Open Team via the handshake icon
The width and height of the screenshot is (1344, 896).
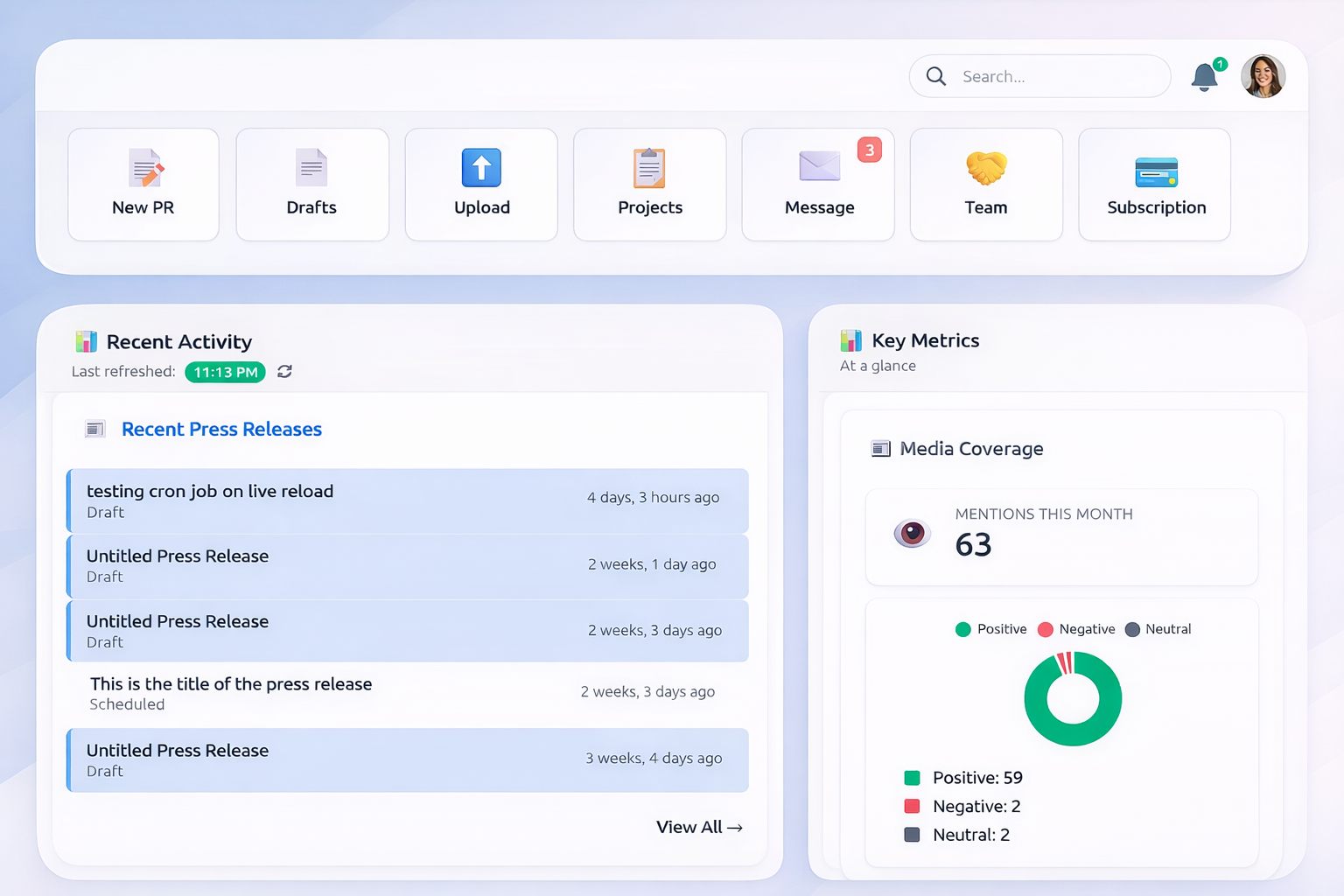click(986, 168)
